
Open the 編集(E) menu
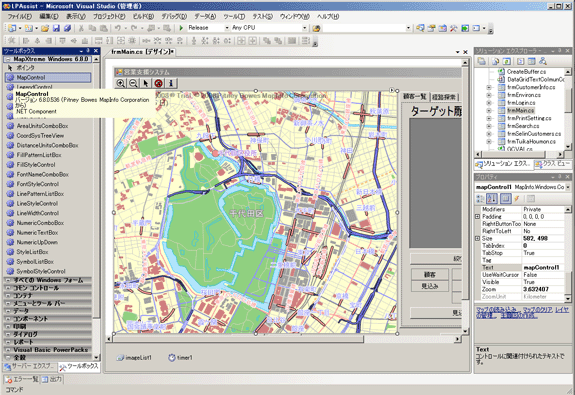coord(49,17)
